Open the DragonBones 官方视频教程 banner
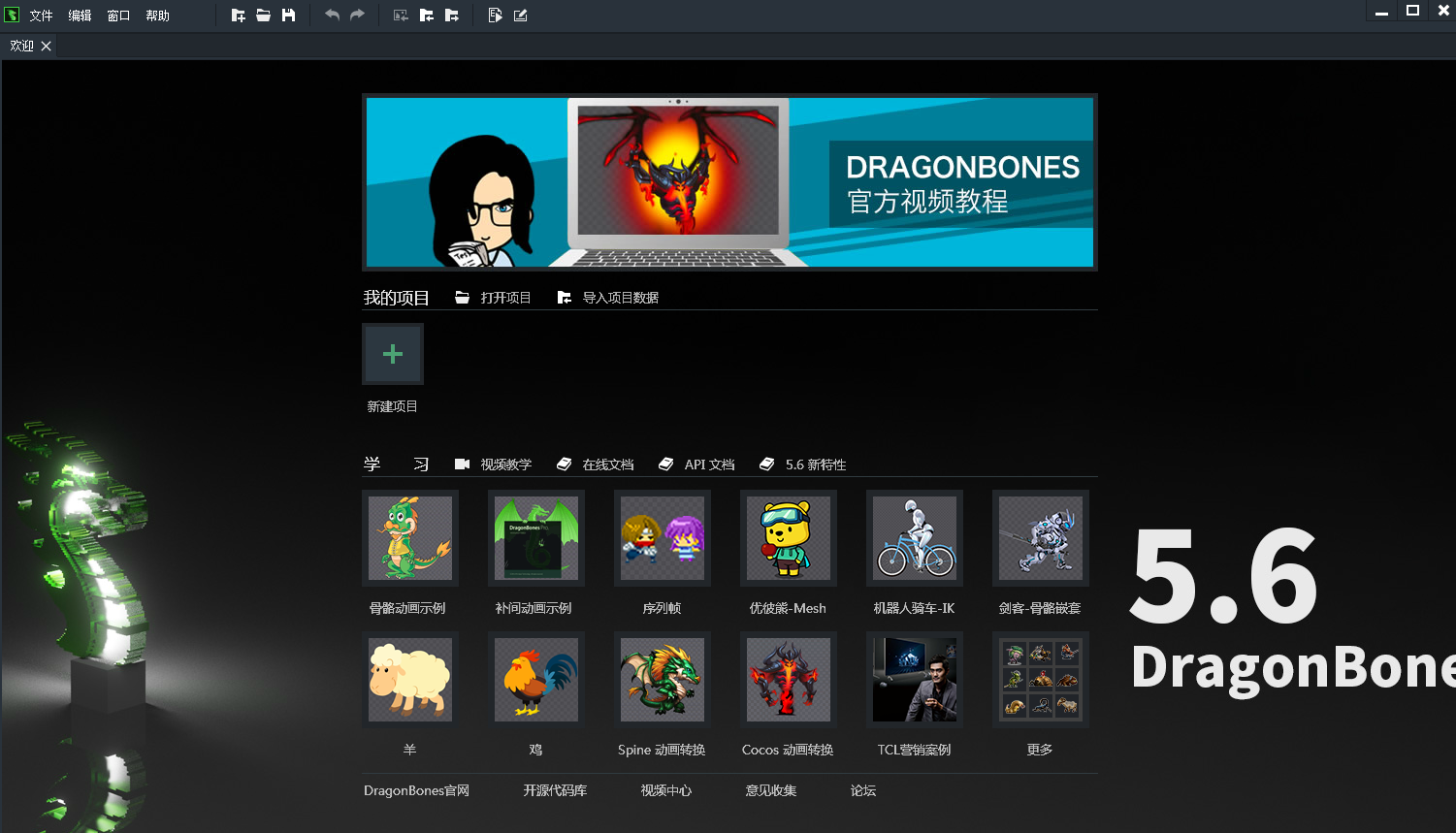 [729, 182]
